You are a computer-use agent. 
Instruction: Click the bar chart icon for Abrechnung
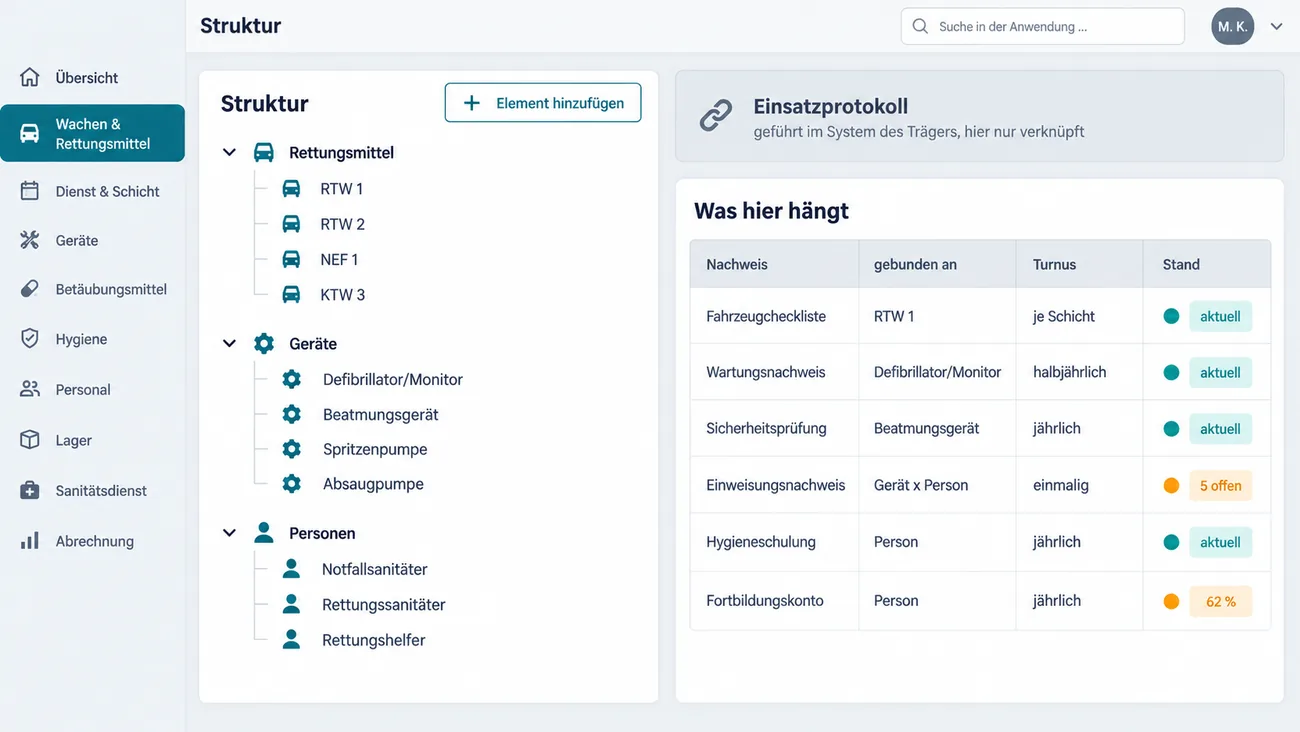pos(30,541)
